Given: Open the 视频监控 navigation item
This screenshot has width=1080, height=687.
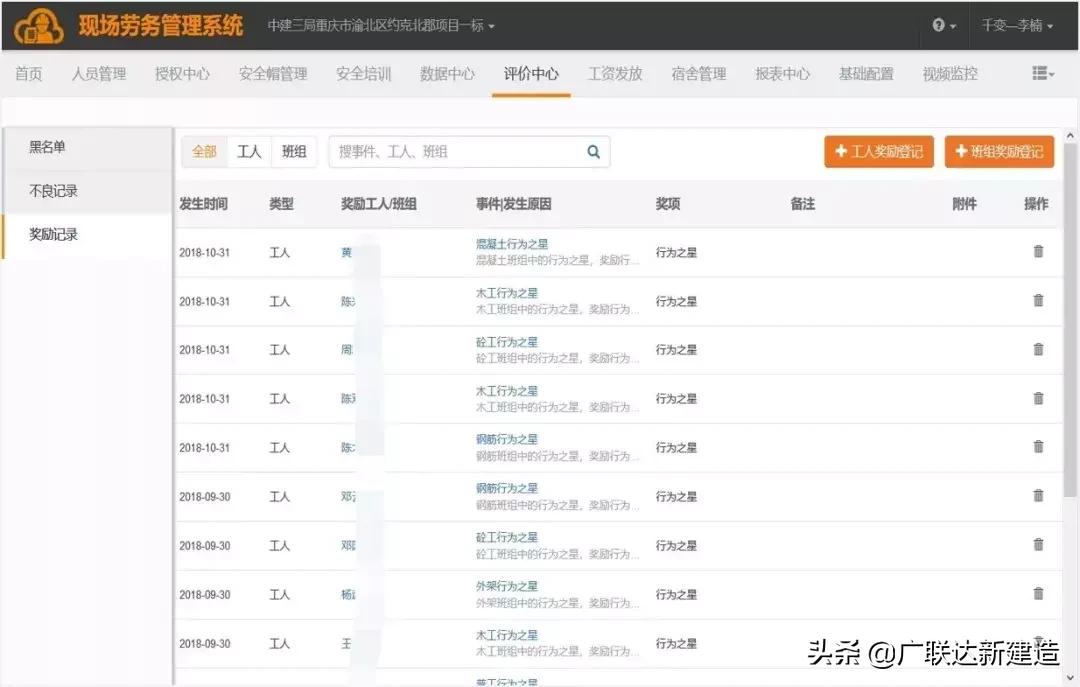Looking at the screenshot, I should 948,73.
